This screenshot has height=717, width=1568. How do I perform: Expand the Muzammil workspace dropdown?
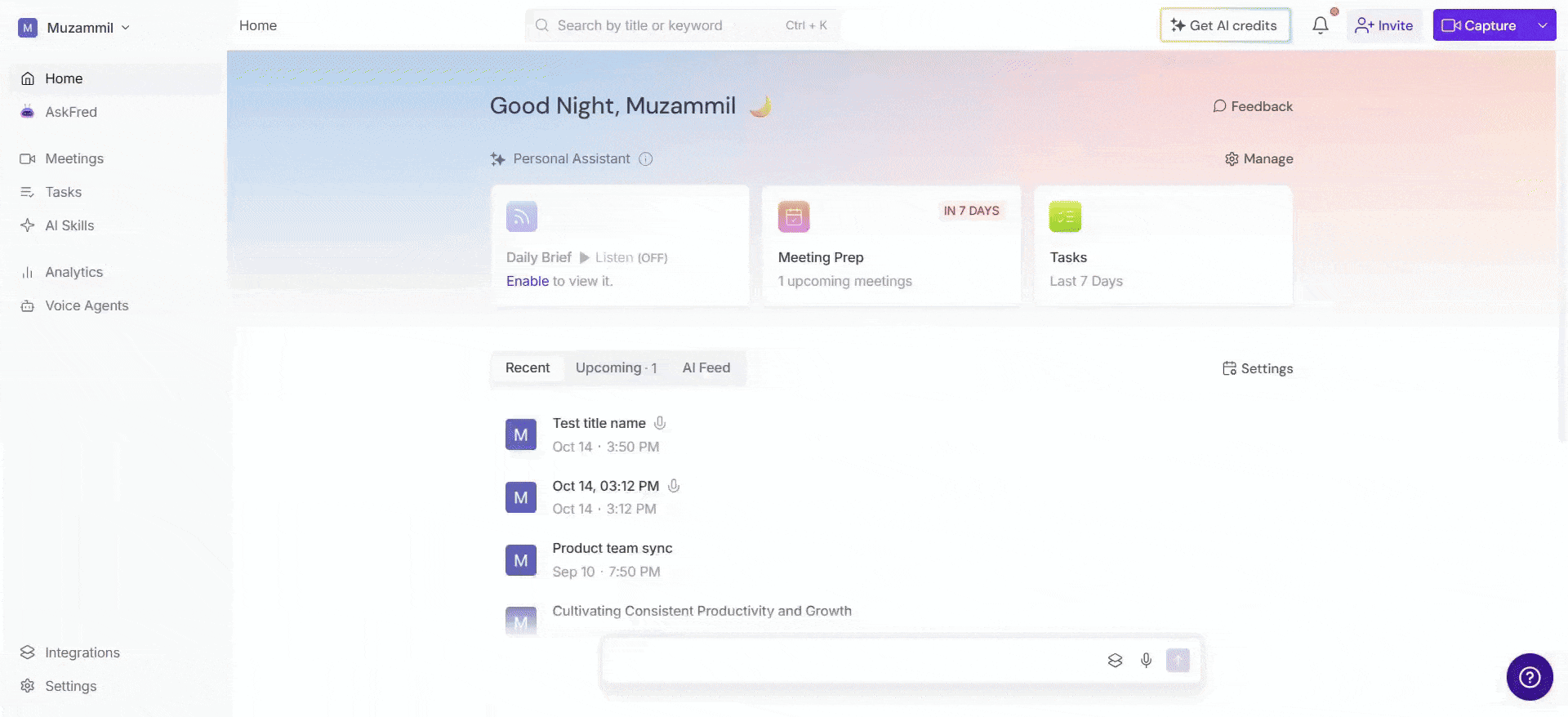click(126, 28)
